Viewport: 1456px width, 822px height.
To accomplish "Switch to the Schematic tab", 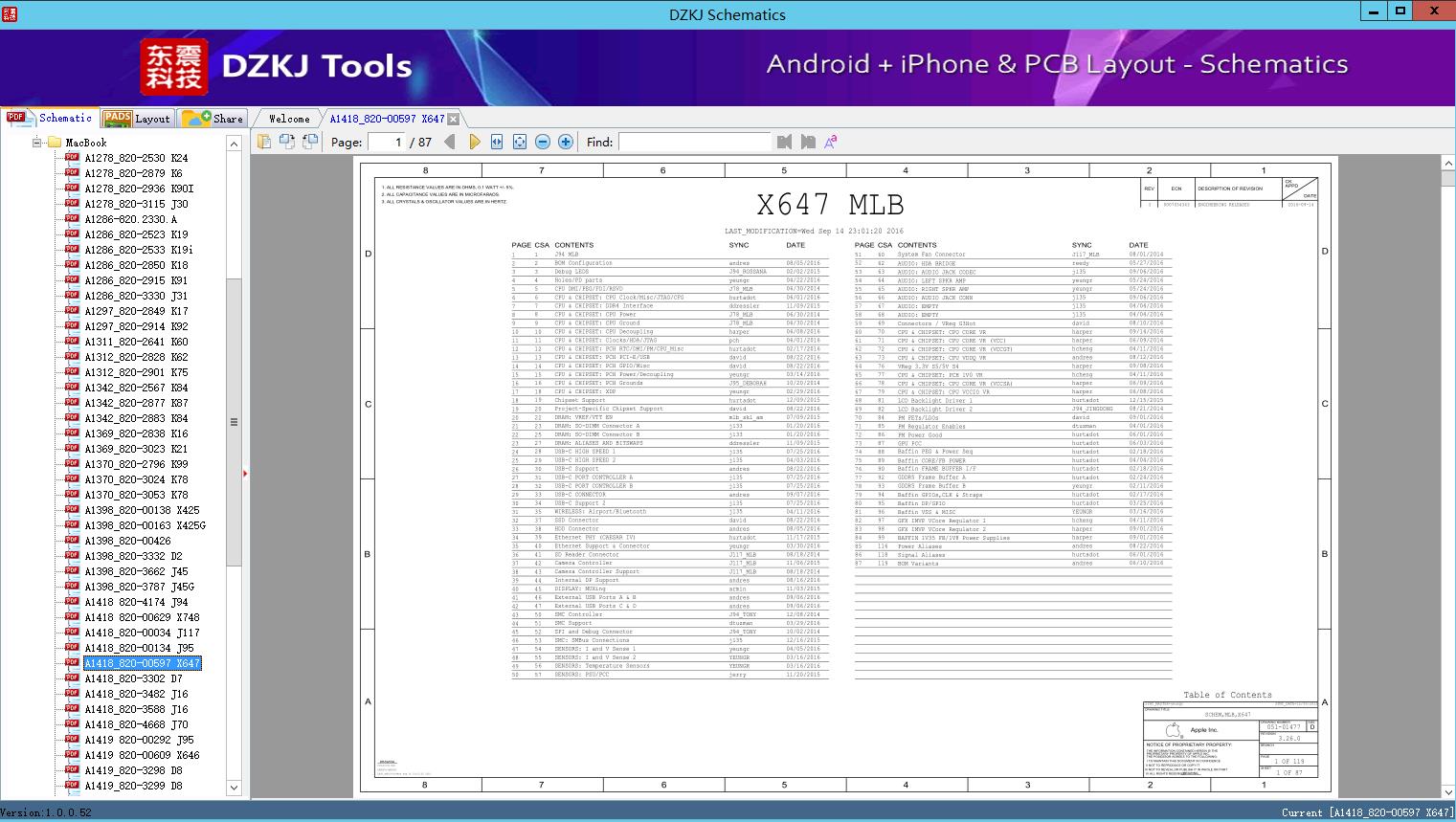I will click(50, 118).
